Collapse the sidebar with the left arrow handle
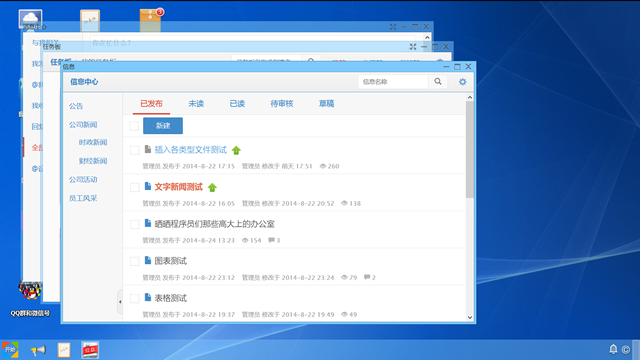Viewport: 640px width, 360px height. click(x=120, y=302)
